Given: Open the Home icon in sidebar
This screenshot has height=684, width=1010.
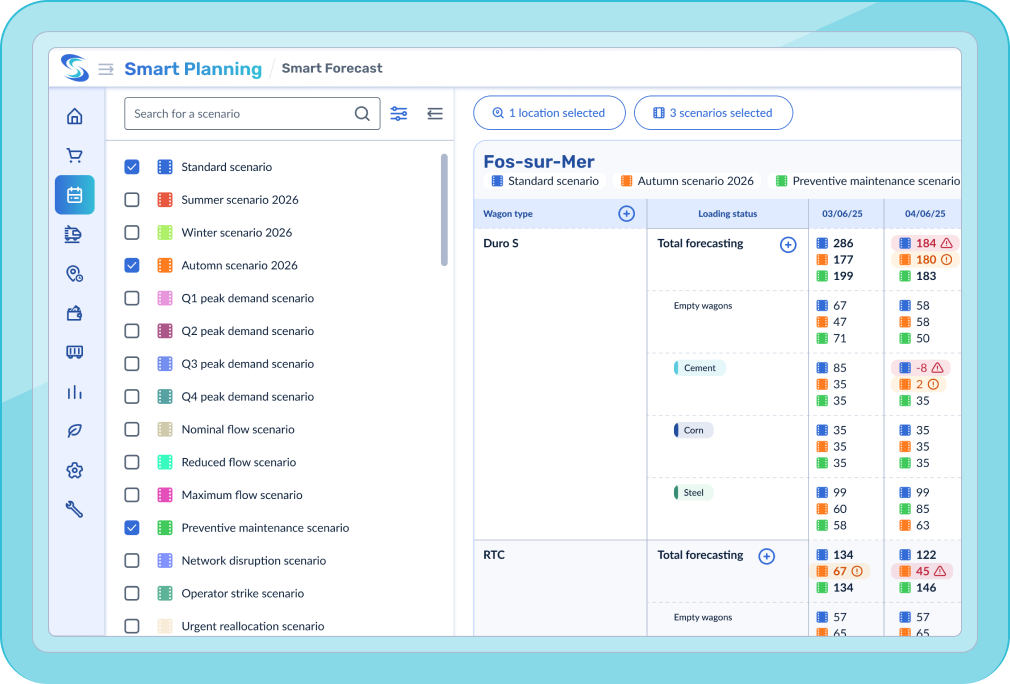Looking at the screenshot, I should (x=75, y=117).
